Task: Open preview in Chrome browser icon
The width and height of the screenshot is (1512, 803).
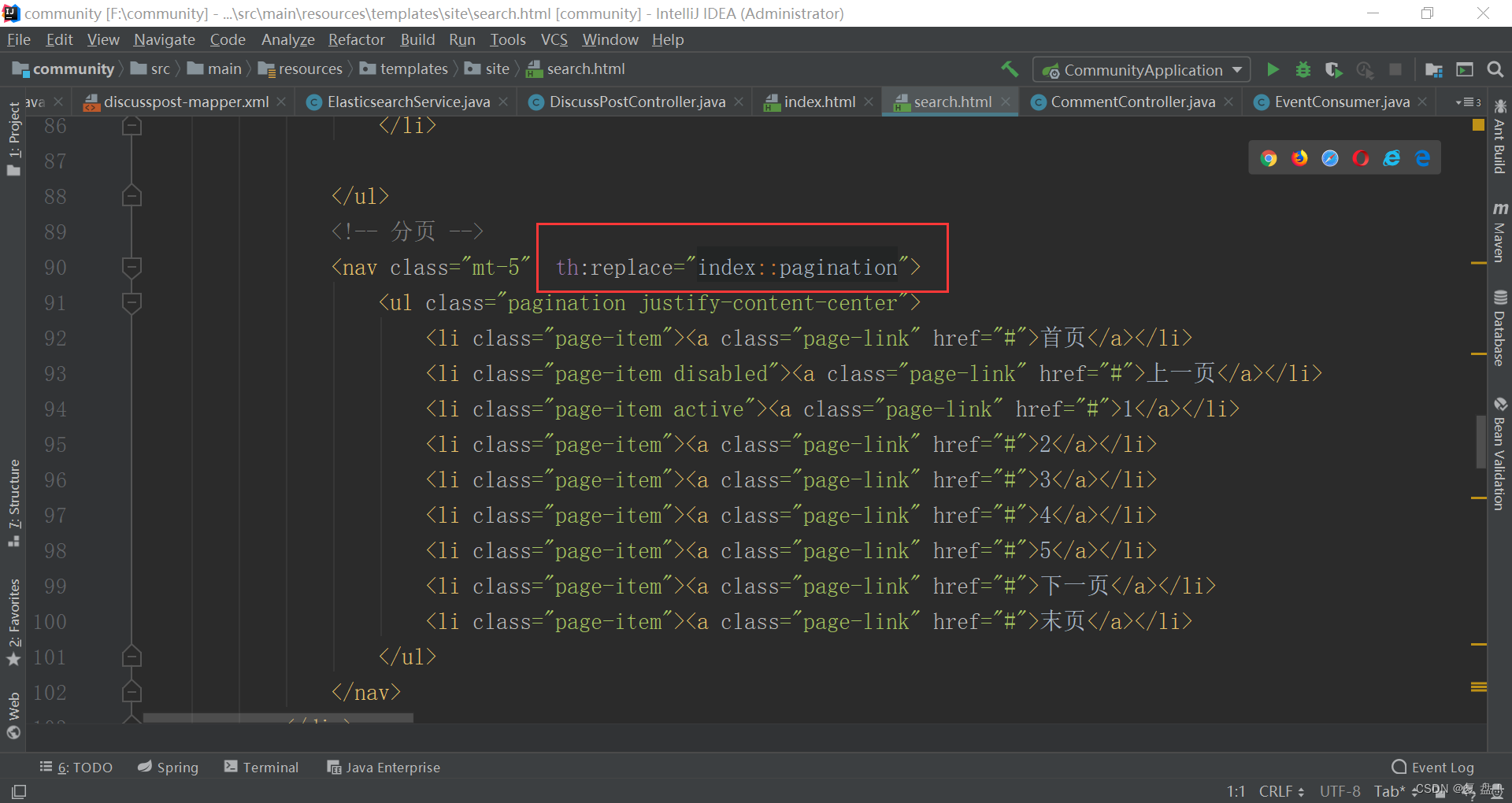Action: 1268,158
